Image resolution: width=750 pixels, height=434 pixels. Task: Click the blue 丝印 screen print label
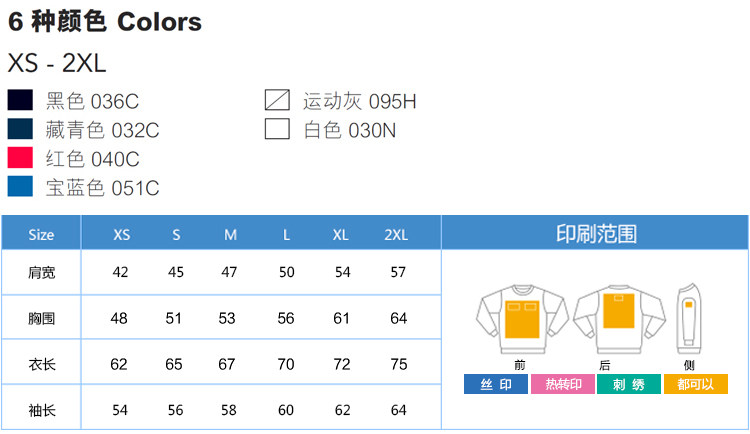tap(495, 384)
